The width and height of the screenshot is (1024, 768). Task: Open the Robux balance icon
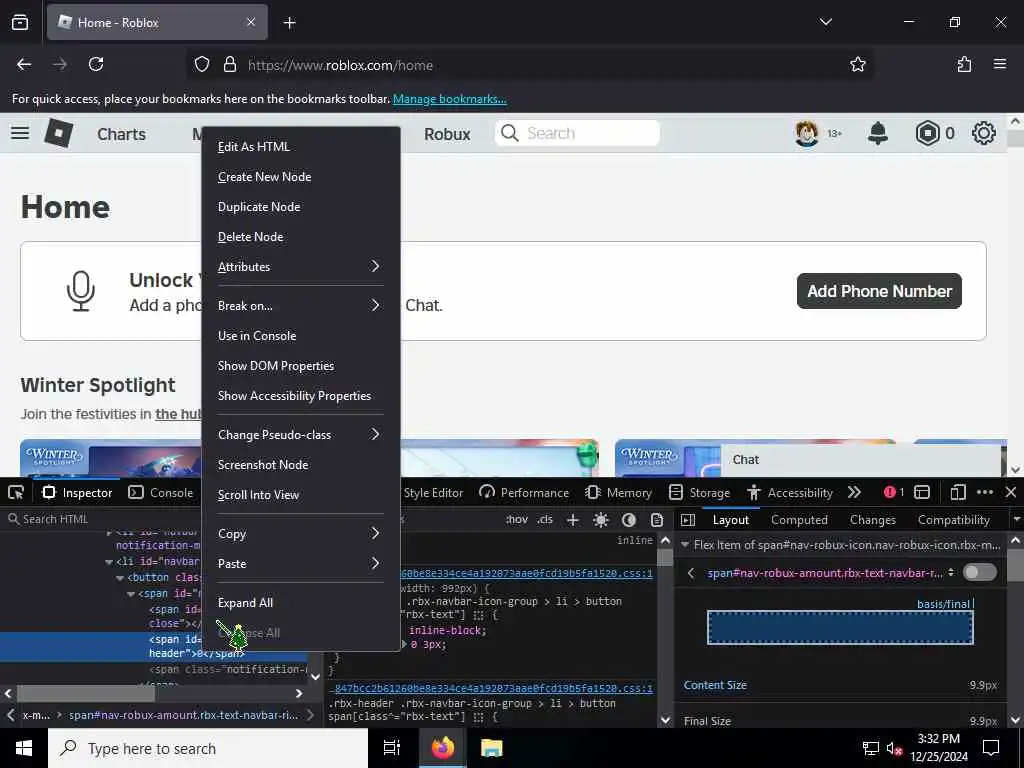point(927,133)
